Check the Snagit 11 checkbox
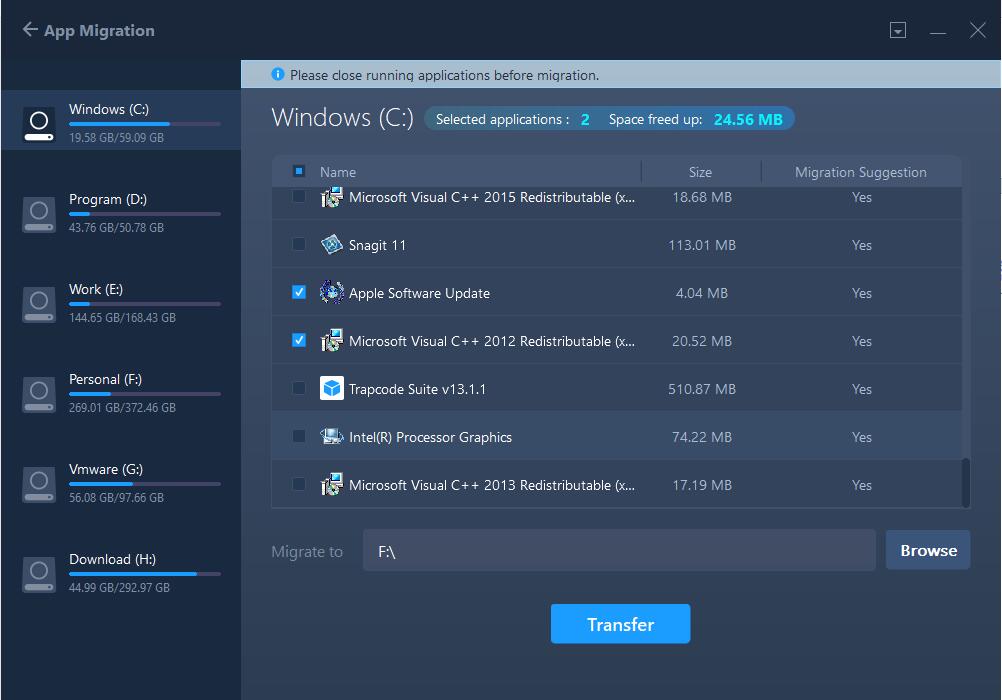The image size is (1002, 700). (299, 245)
